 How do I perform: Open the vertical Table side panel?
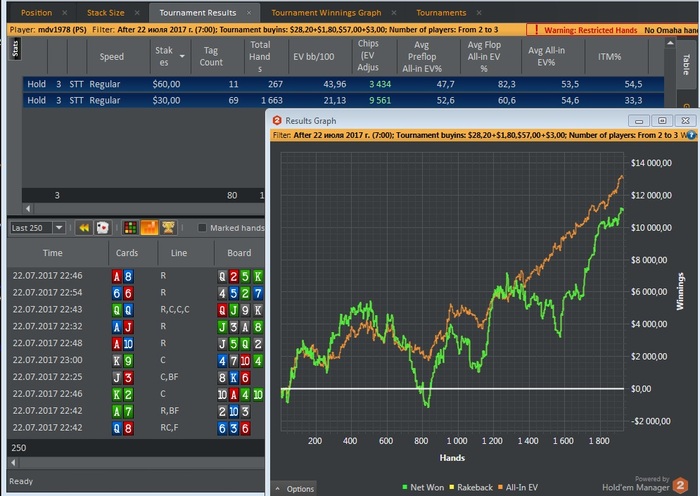tap(686, 64)
